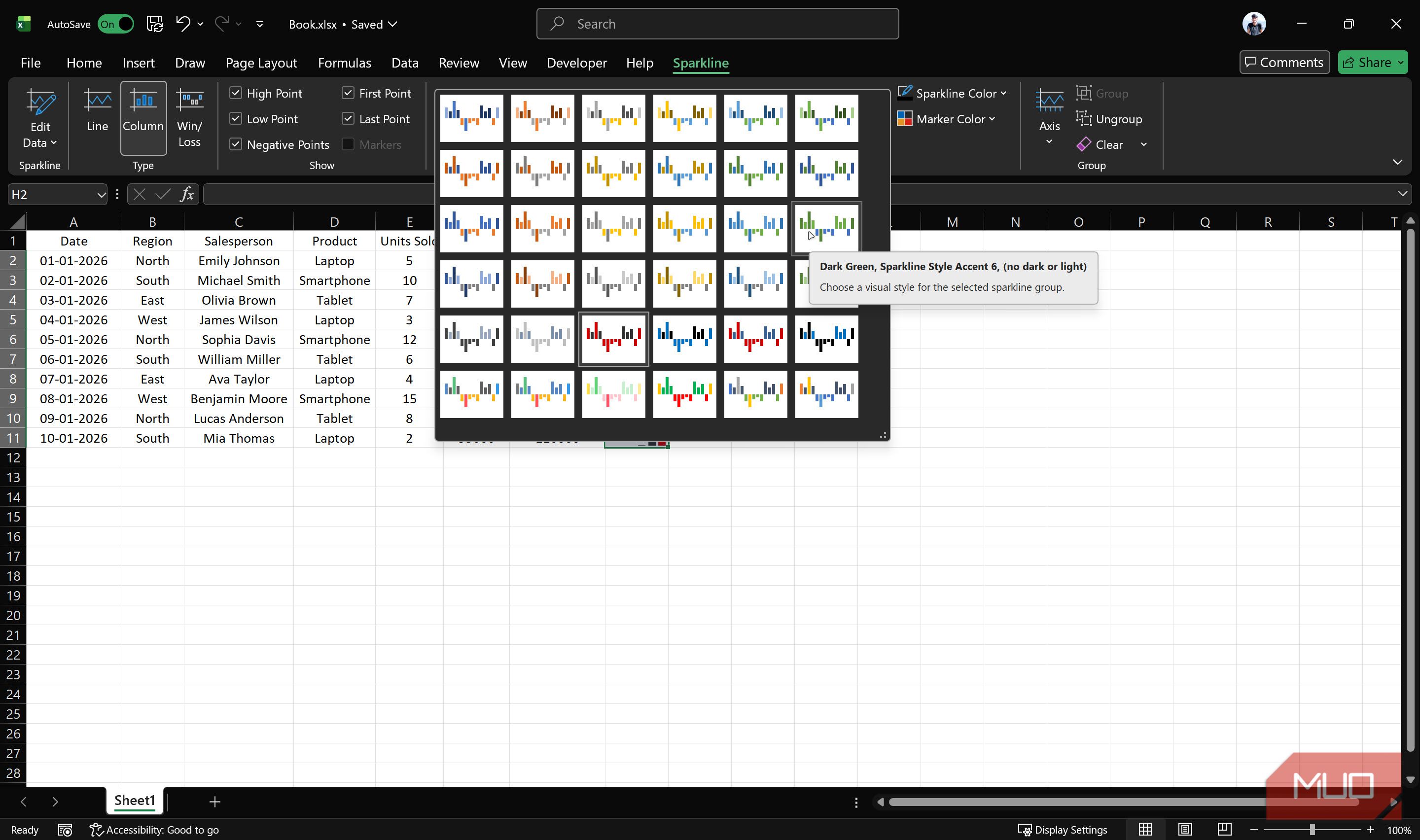This screenshot has width=1420, height=840.
Task: Add a new sheet with plus icon
Action: [x=214, y=802]
